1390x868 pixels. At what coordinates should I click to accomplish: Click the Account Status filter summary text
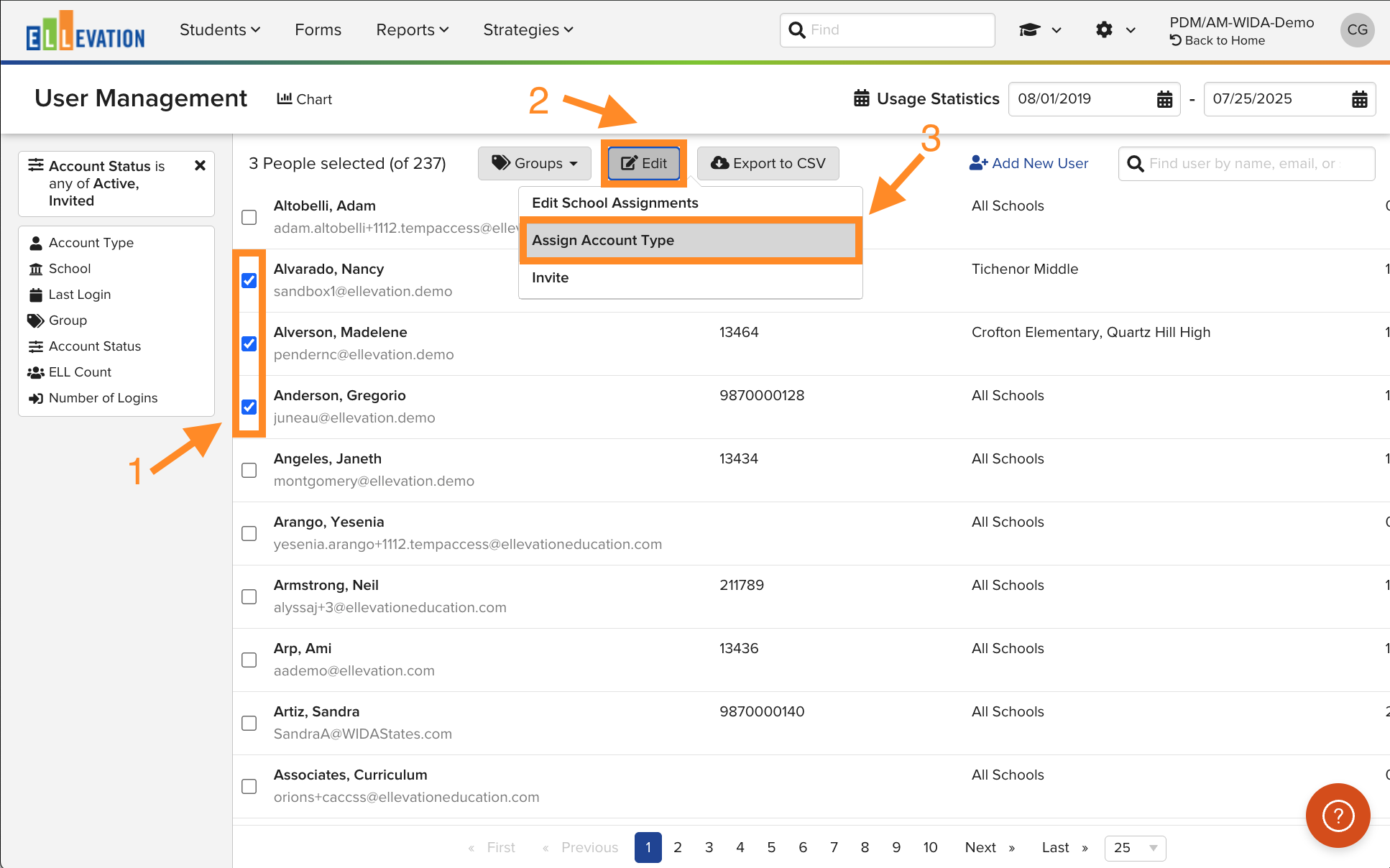click(106, 183)
